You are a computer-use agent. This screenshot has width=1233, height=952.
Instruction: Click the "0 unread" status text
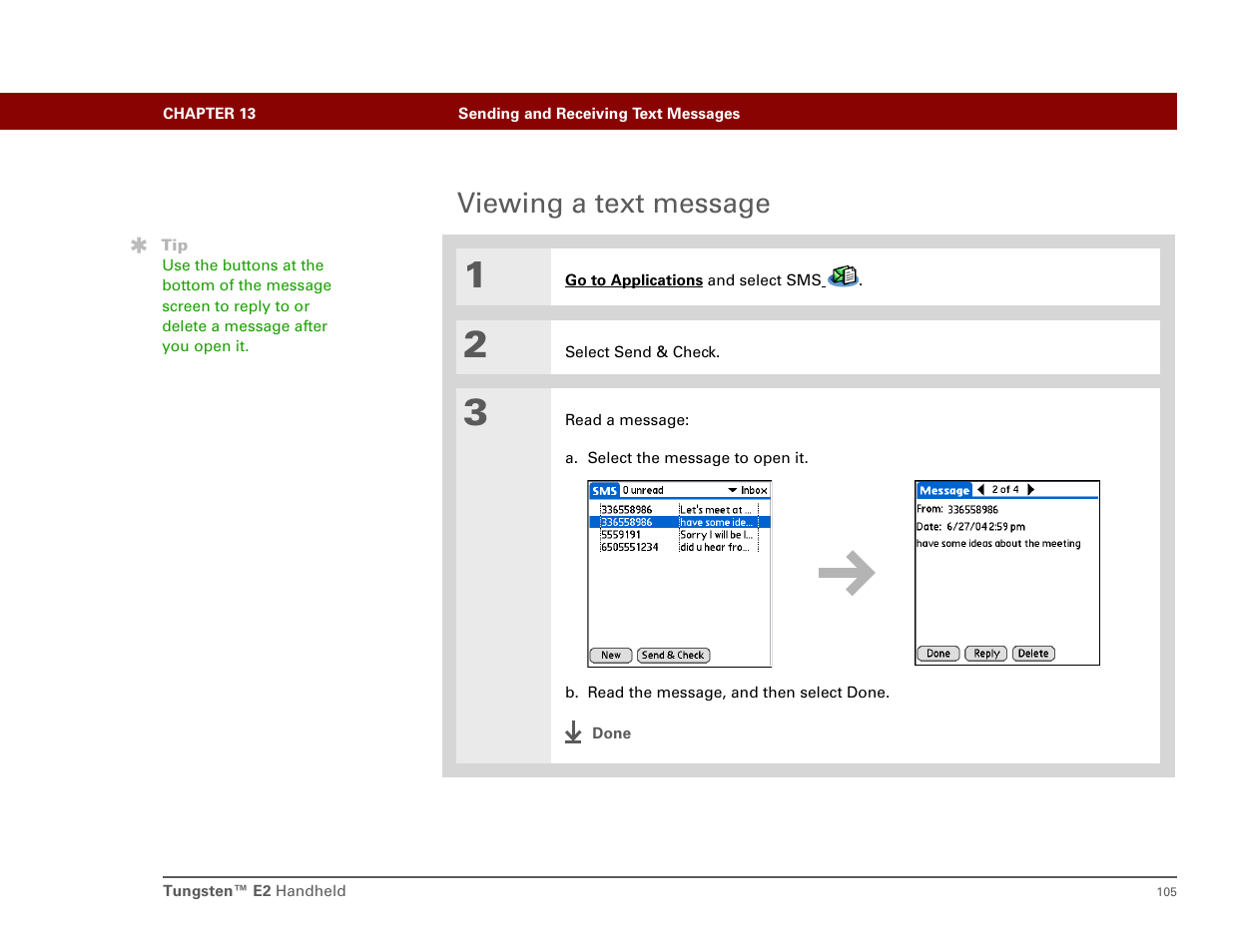pos(643,490)
